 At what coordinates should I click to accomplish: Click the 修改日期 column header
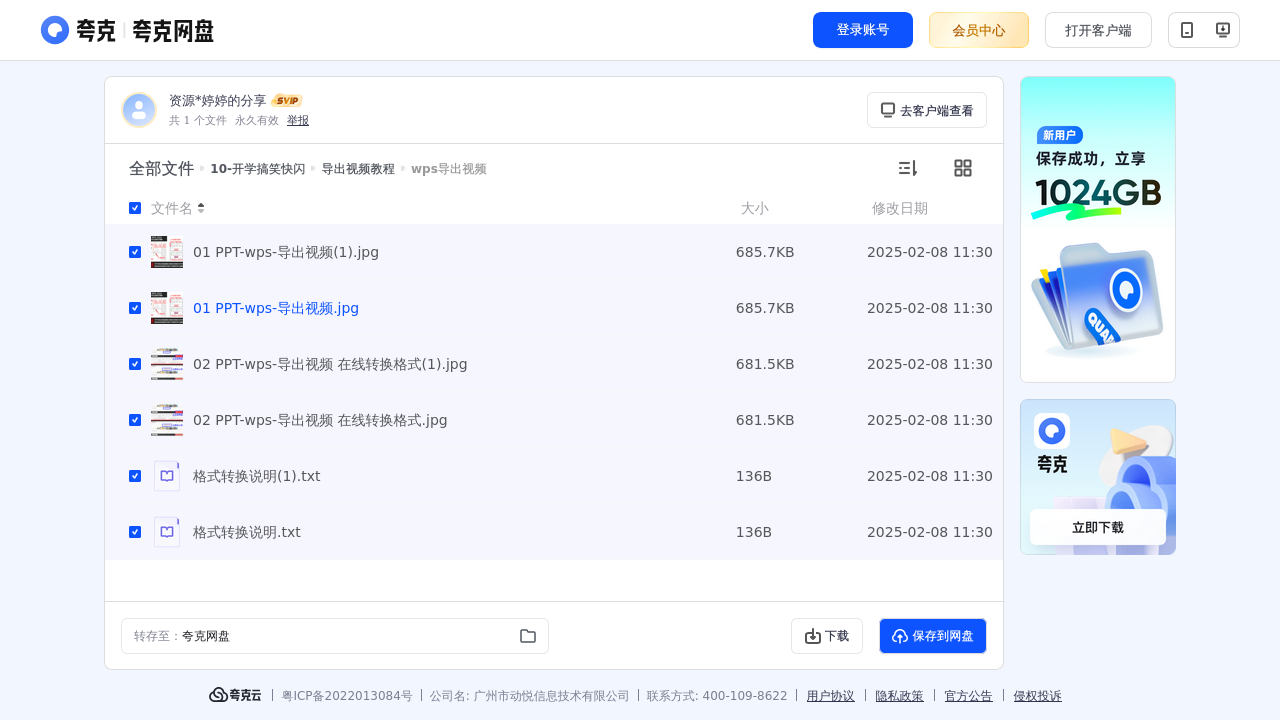(900, 208)
